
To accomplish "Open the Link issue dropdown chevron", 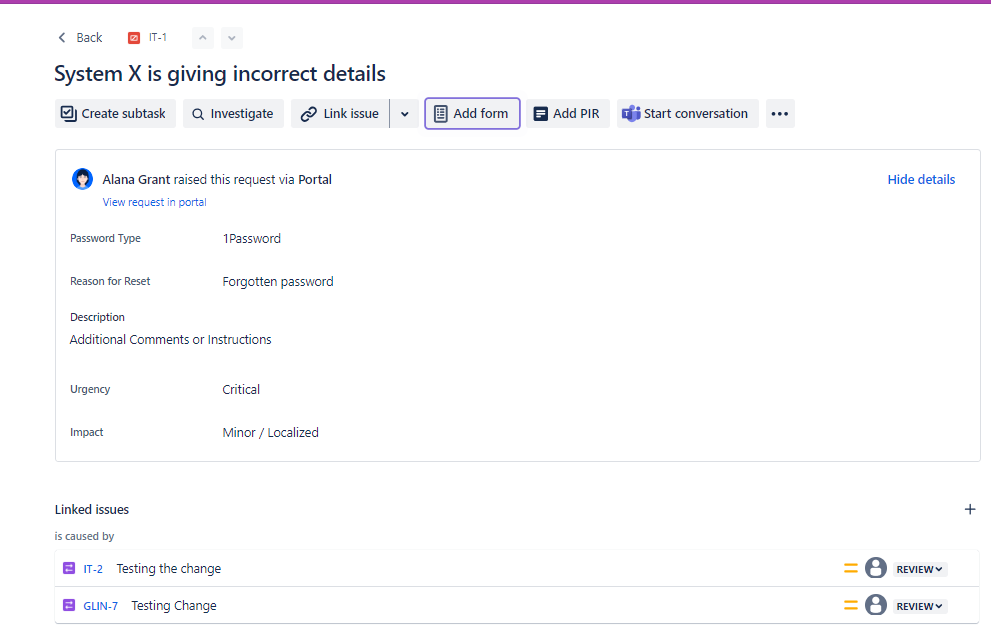I will coord(404,113).
